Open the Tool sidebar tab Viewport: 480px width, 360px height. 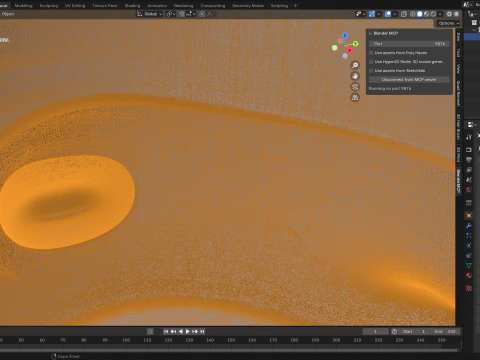(x=458, y=53)
